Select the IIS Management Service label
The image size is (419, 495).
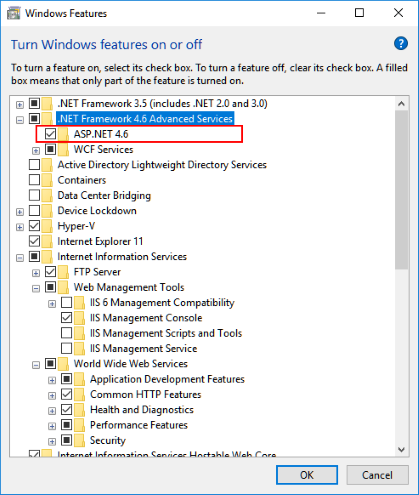(144, 349)
